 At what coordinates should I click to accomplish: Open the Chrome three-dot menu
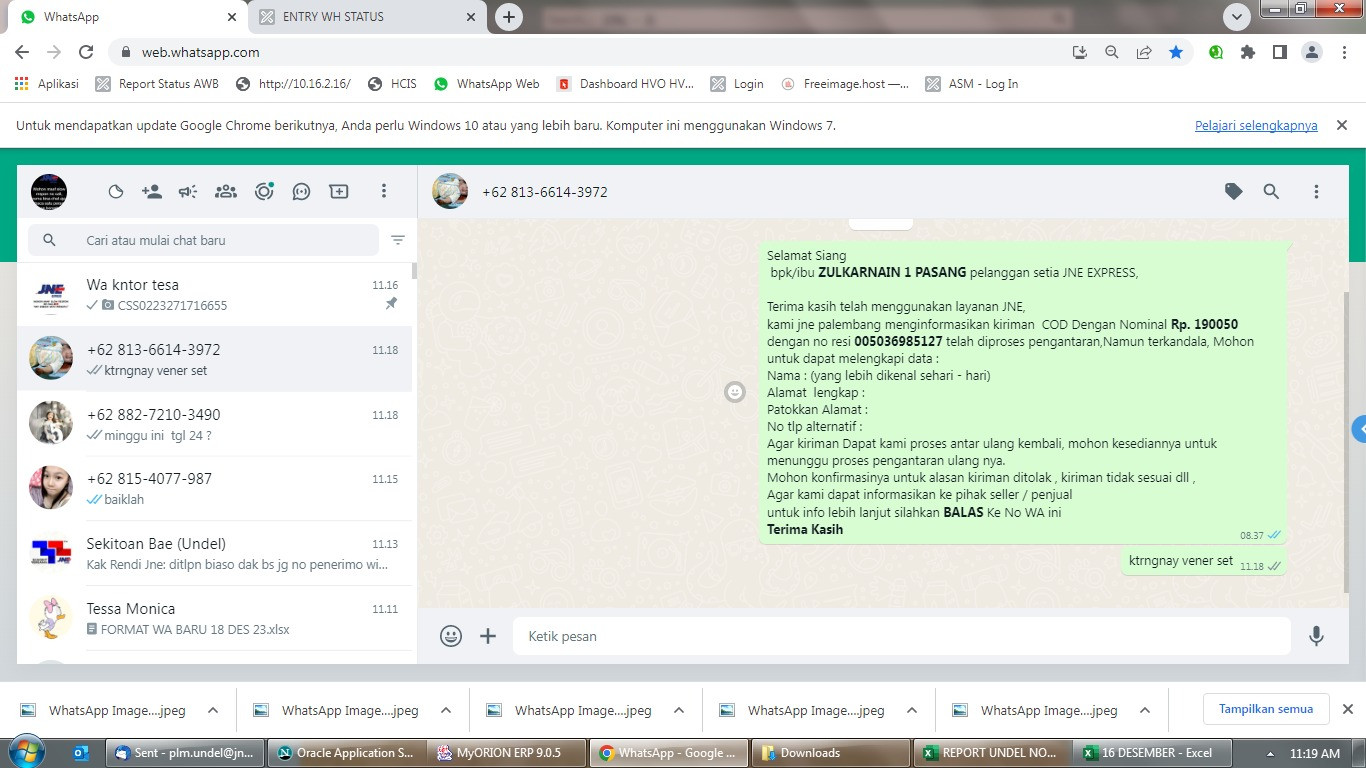click(1344, 52)
